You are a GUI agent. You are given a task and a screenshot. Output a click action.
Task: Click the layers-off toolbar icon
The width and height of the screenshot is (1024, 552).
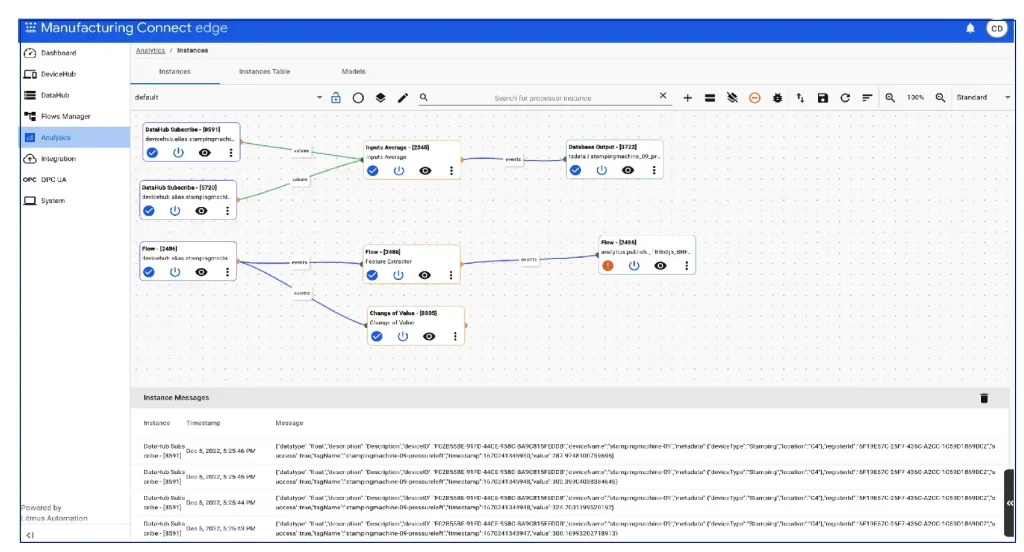[x=732, y=98]
